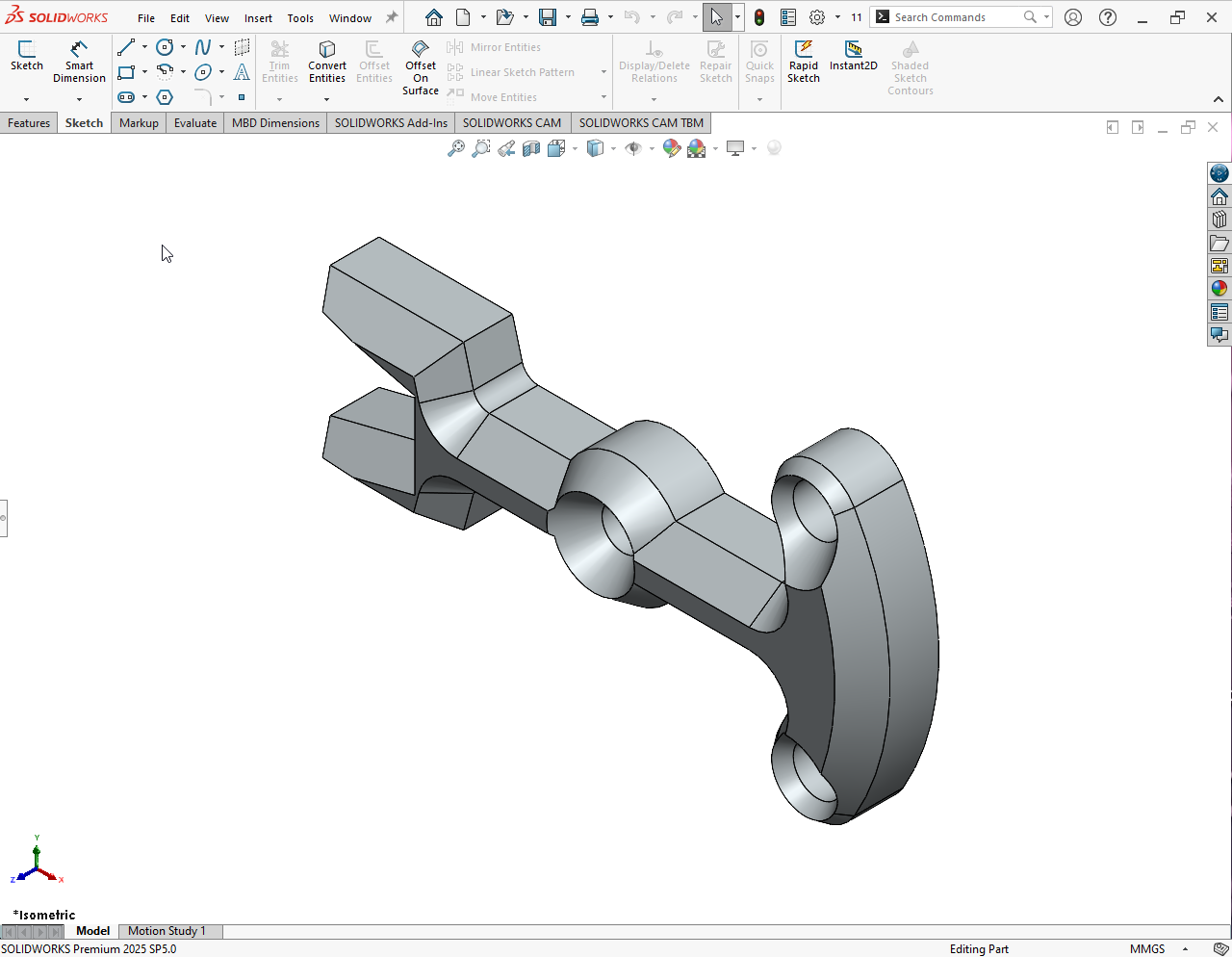Expand the Sketch button dropdown arrow

[27, 99]
